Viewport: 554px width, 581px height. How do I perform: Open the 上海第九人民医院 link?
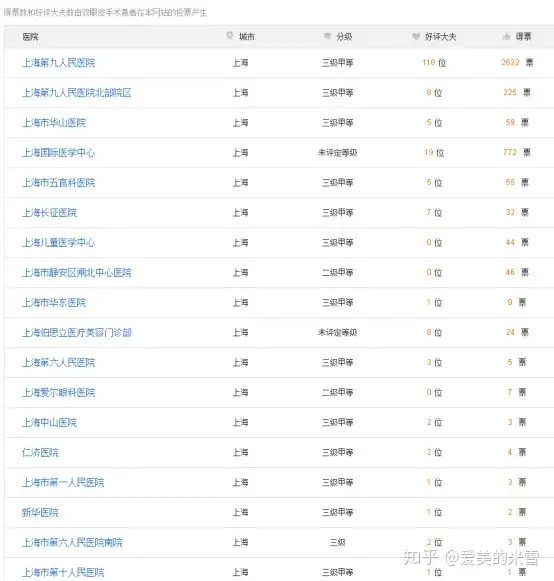59,63
